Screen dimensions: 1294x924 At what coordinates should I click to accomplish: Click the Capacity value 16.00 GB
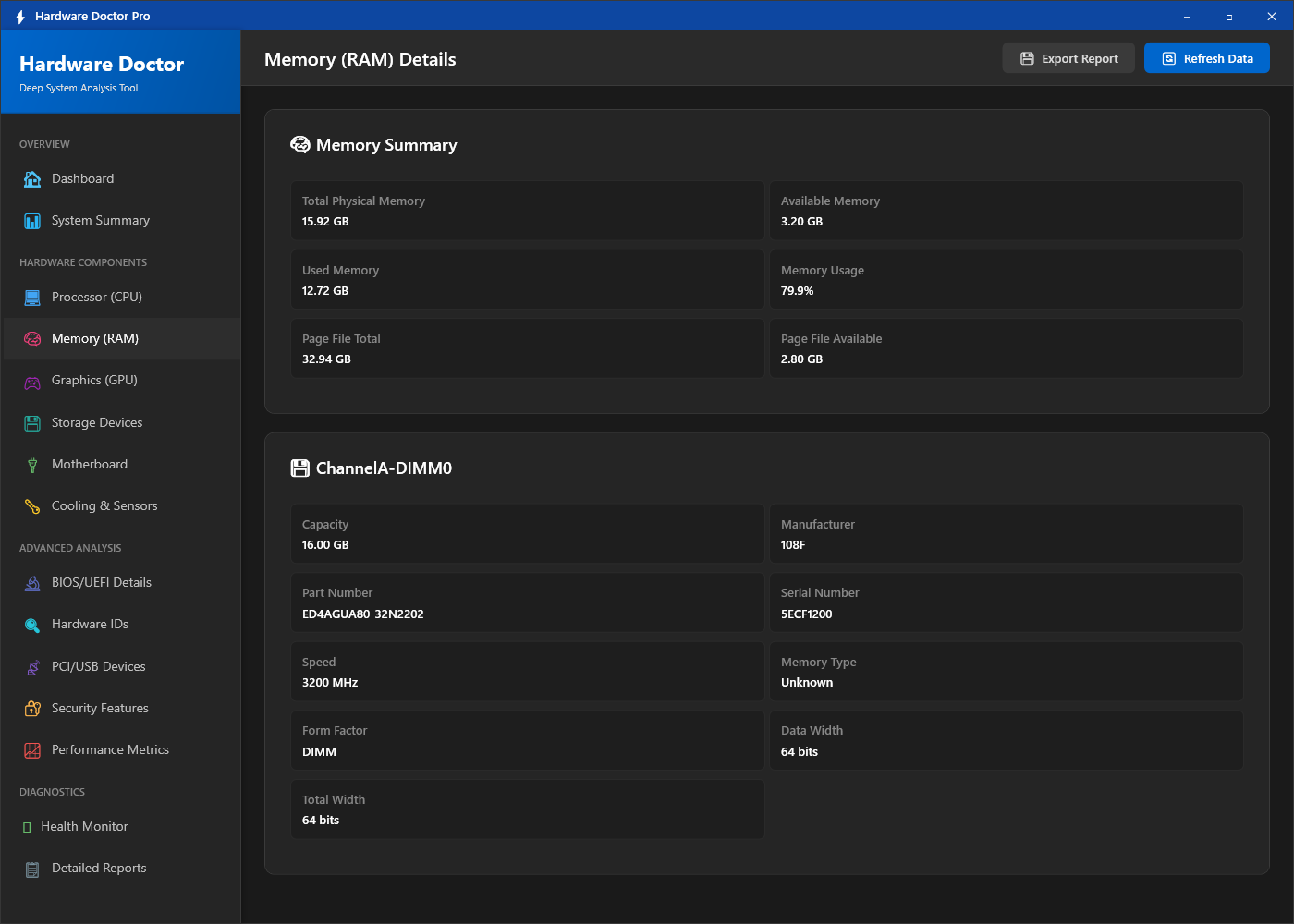point(325,545)
